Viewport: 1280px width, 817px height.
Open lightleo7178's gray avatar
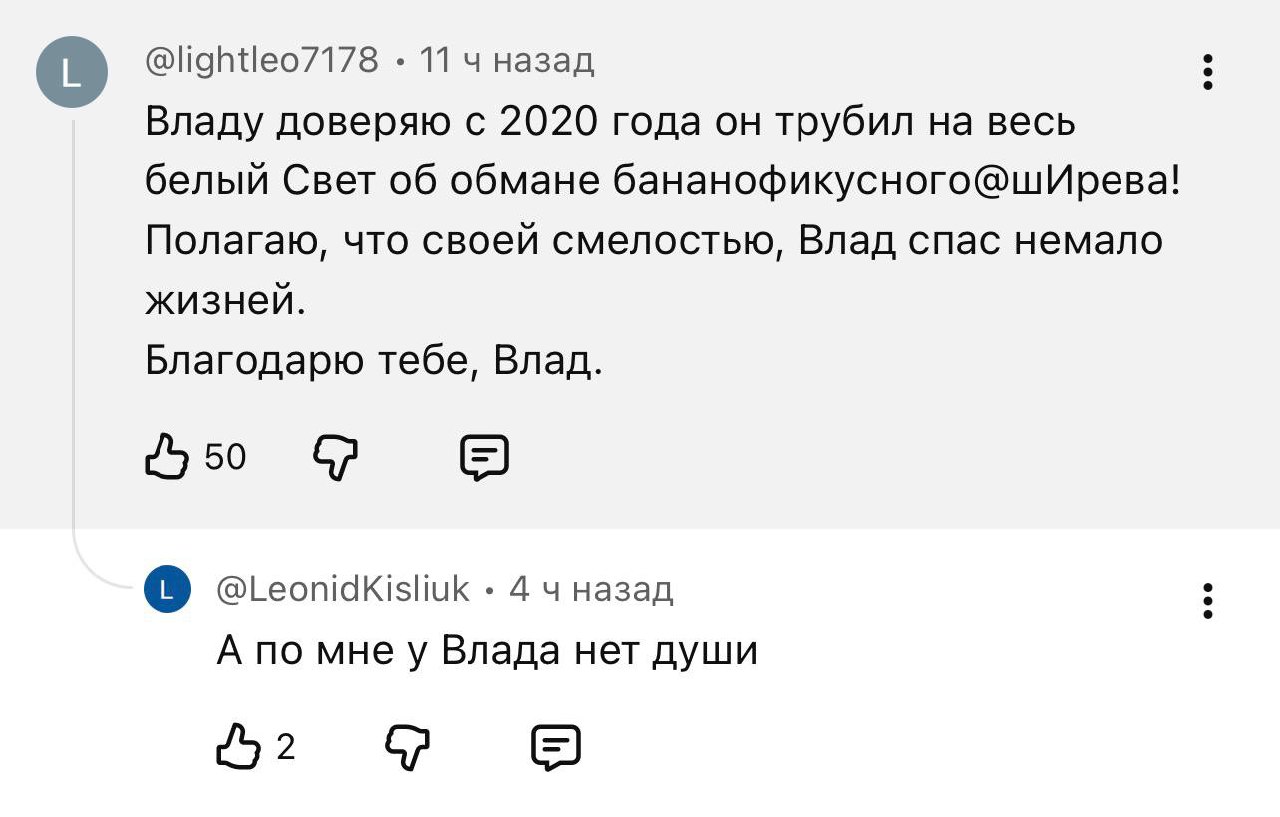click(71, 72)
